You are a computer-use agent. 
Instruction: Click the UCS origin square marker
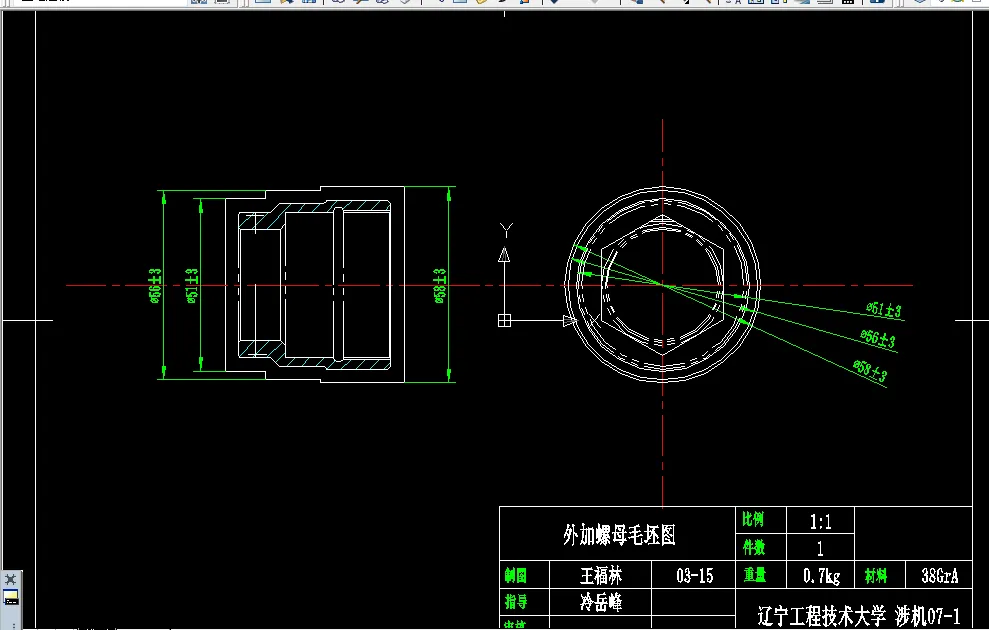tap(504, 321)
